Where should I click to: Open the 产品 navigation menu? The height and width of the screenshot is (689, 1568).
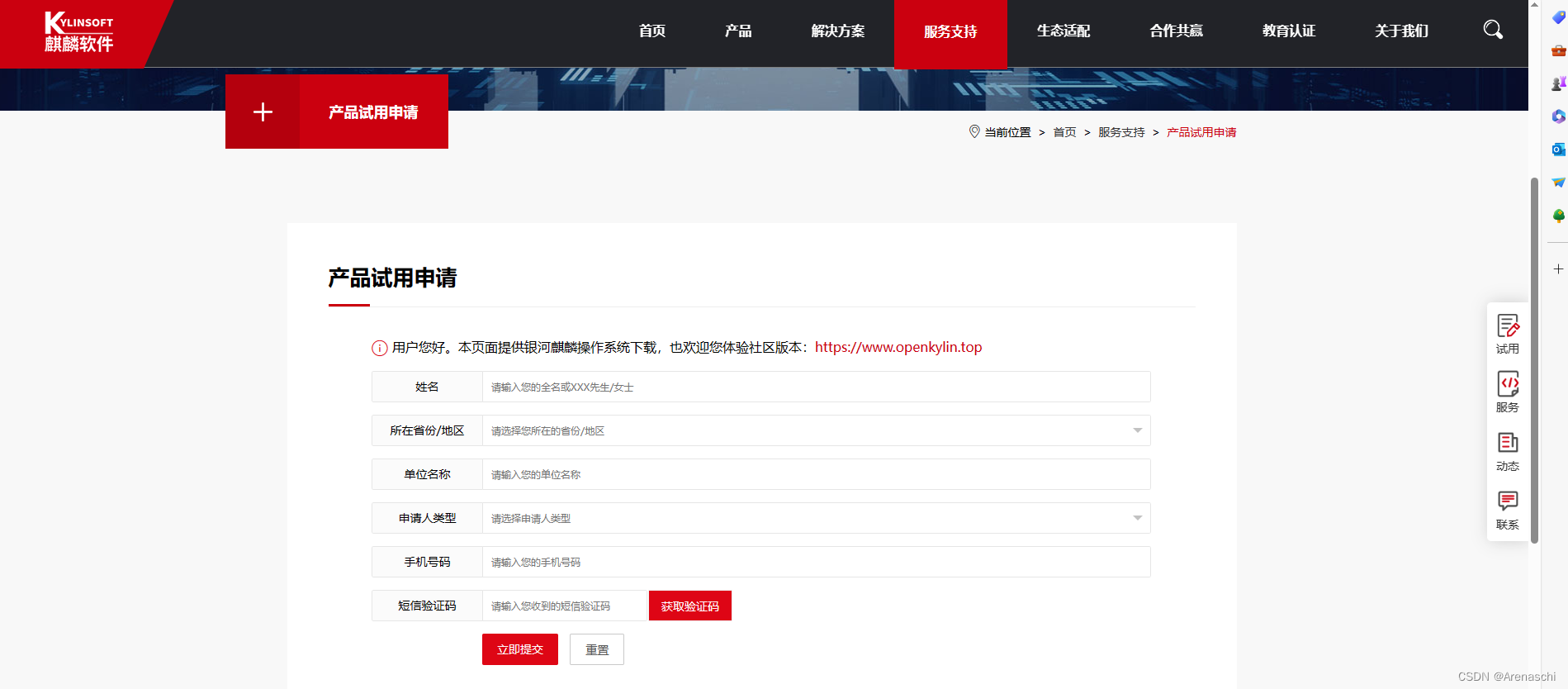click(738, 31)
